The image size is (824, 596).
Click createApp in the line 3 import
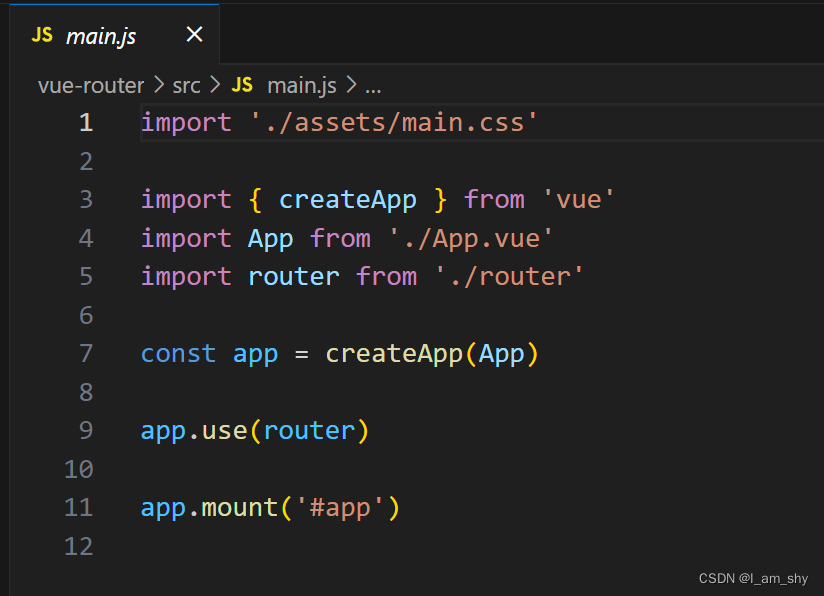[347, 200]
